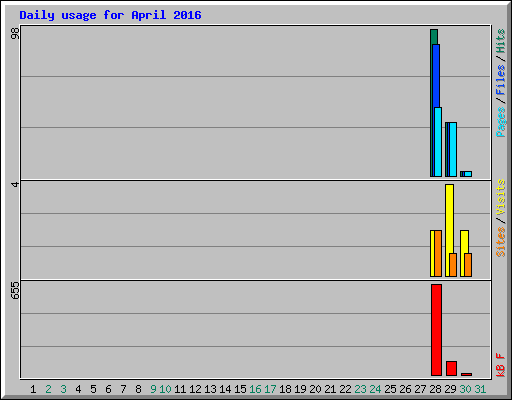Screen dimensions: 512x400
Task: Click day label 29 on the x-axis
Action: 450,389
